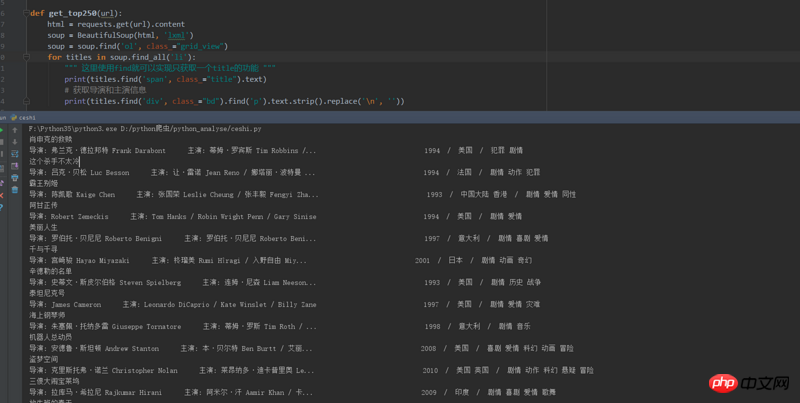Click the down arrow in console toolbar
This screenshot has width=800, height=403.
point(15,141)
